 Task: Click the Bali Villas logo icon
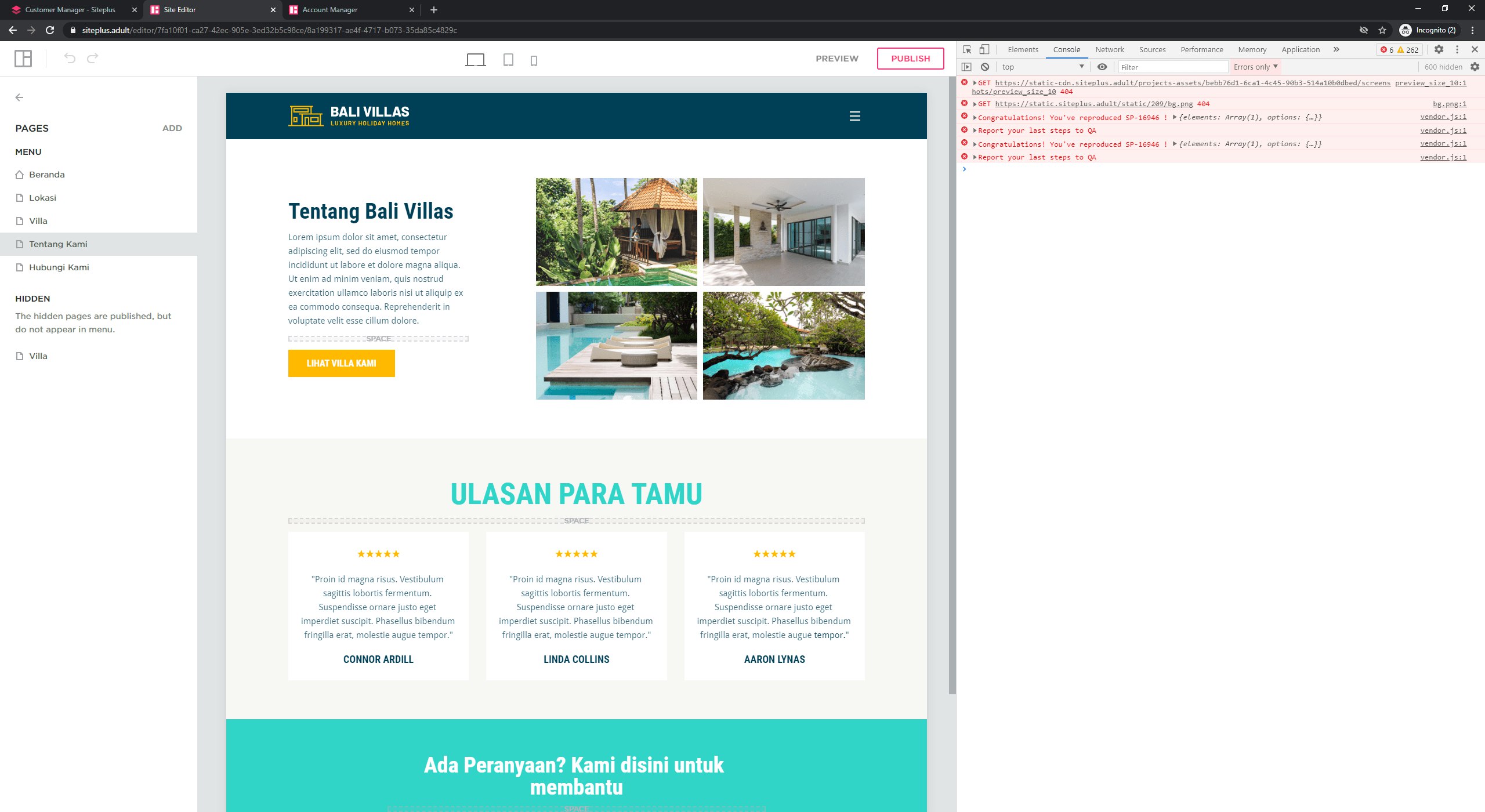[x=306, y=116]
